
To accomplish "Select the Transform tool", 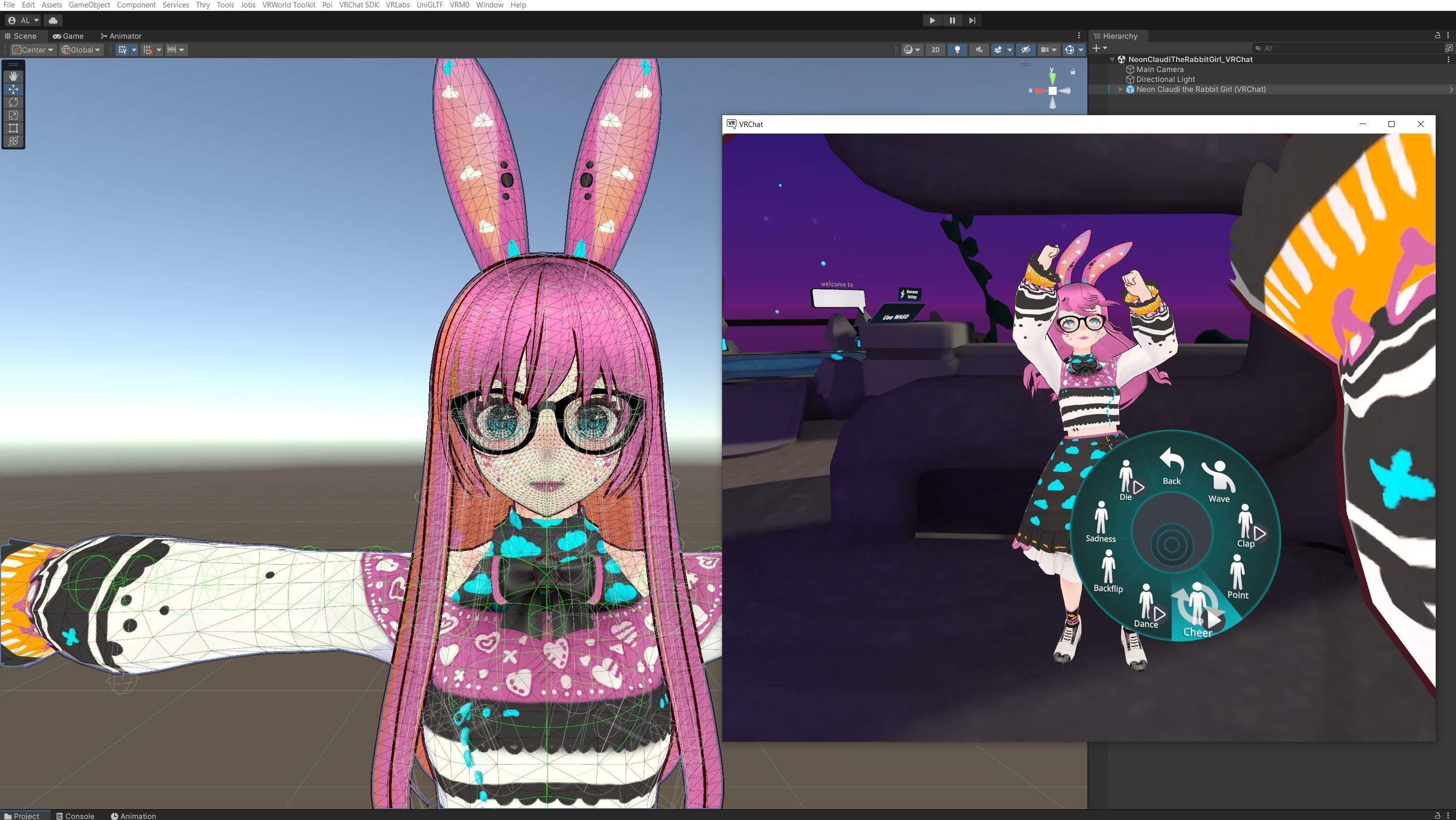I will (x=13, y=141).
